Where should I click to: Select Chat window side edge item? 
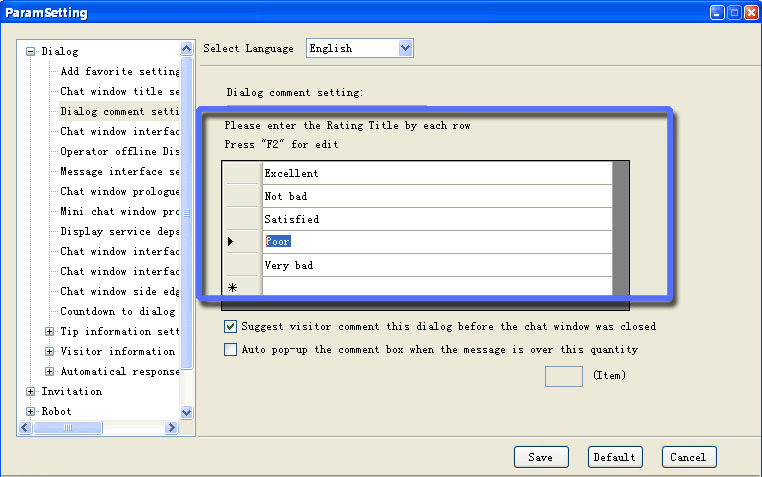click(120, 291)
